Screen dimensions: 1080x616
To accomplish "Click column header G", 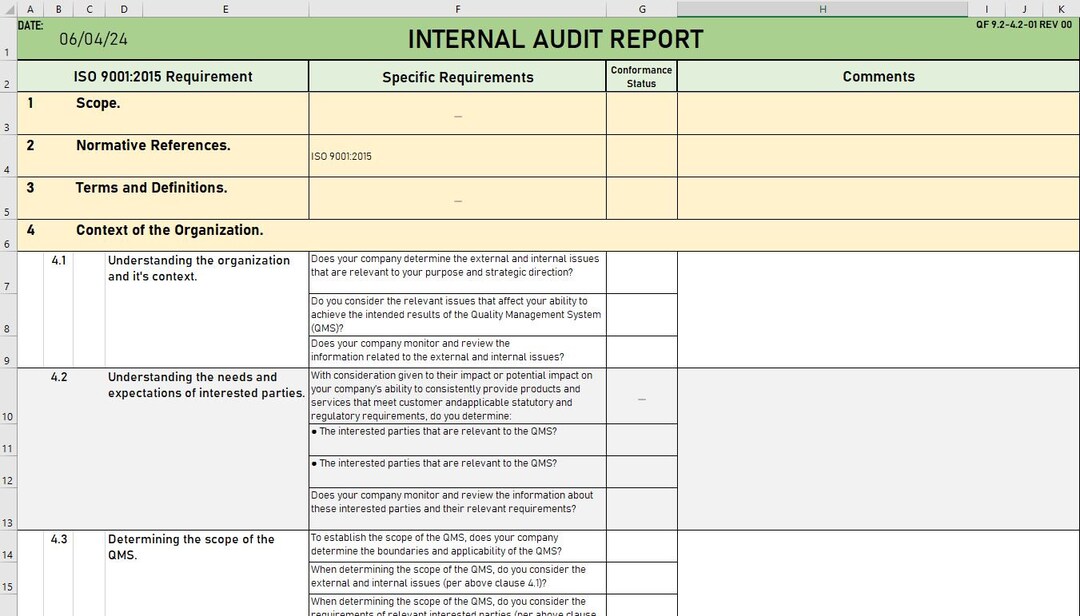I will click(x=641, y=8).
